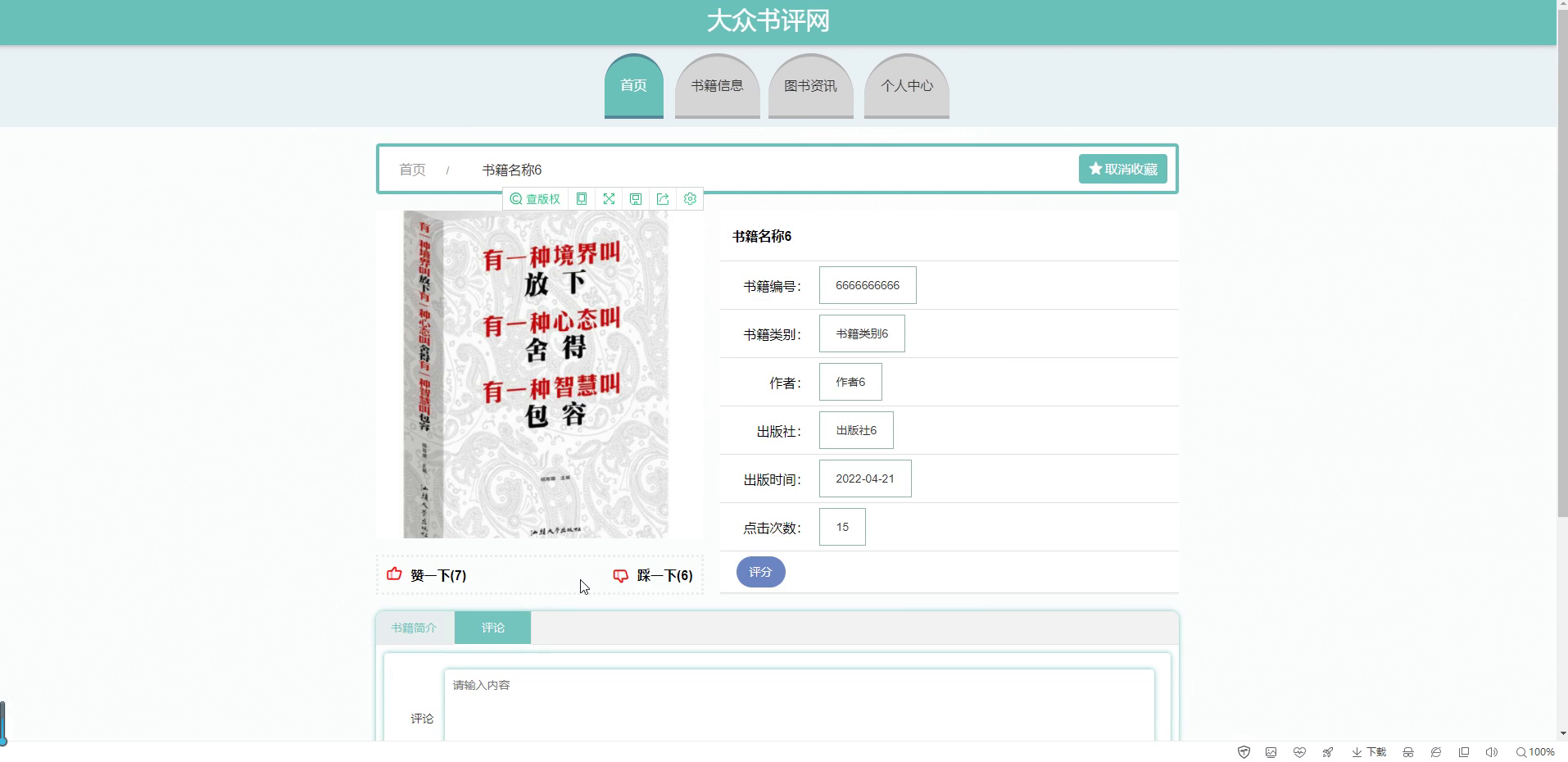Open the 个人中心 navigation tab
The height and width of the screenshot is (762, 1568).
pos(906,86)
